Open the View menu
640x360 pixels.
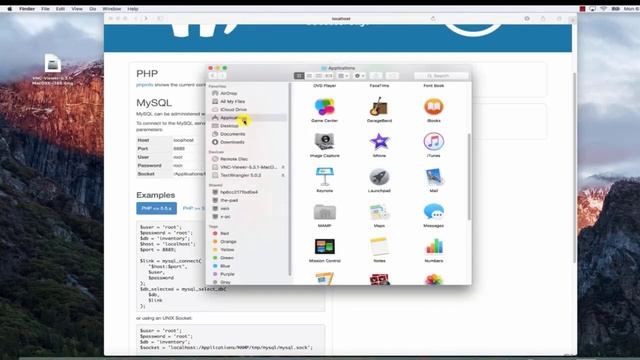point(77,9)
